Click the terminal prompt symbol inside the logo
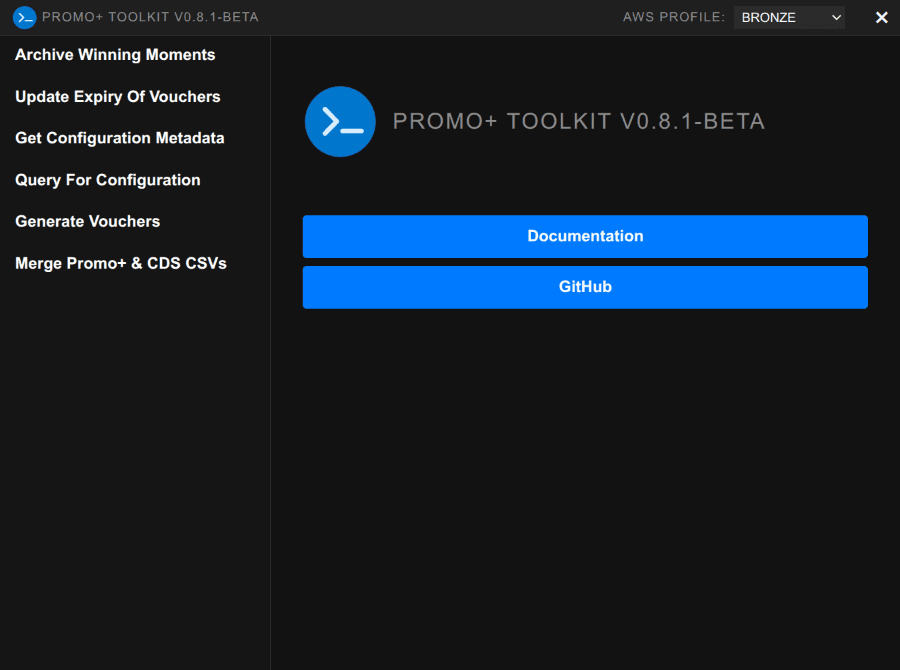Screen dimensions: 900x670 [x=339, y=121]
